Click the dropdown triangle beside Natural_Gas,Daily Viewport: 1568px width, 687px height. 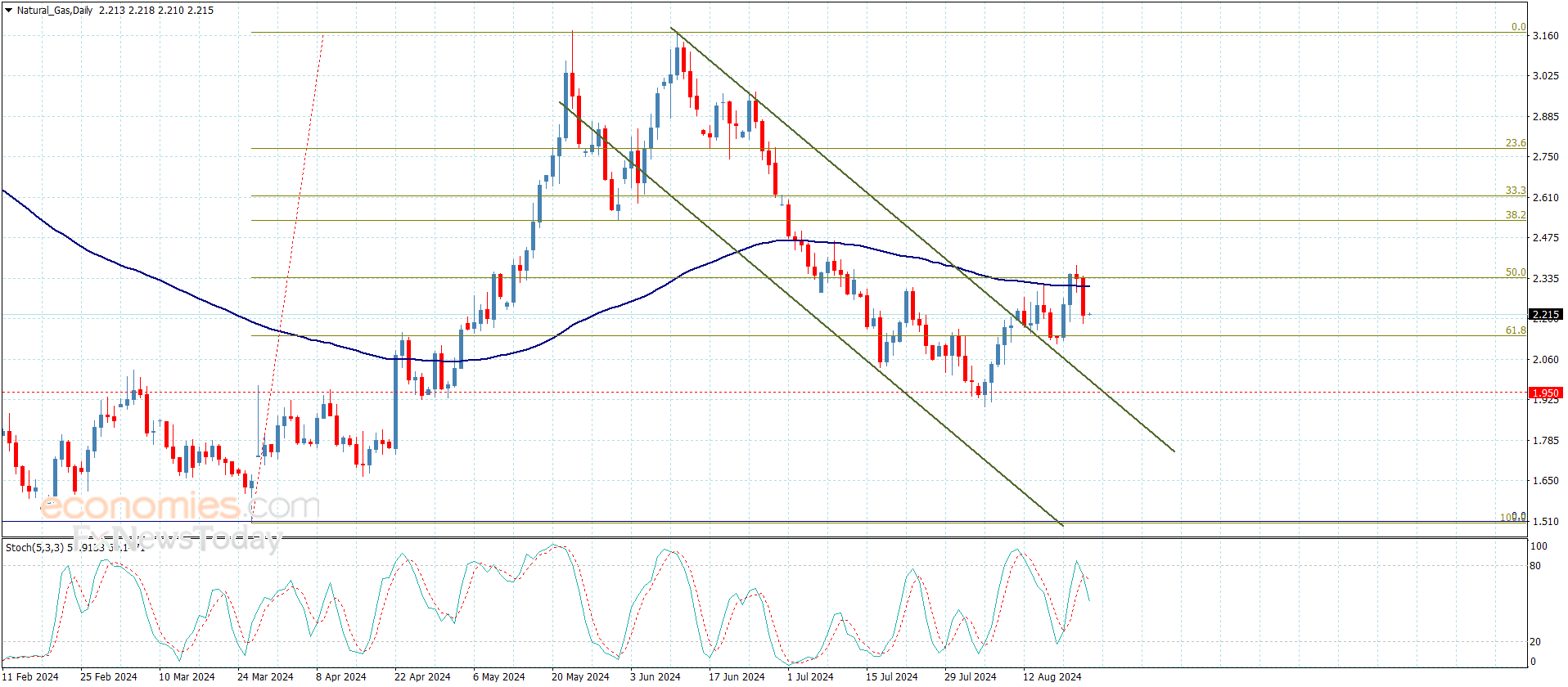pyautogui.click(x=9, y=11)
